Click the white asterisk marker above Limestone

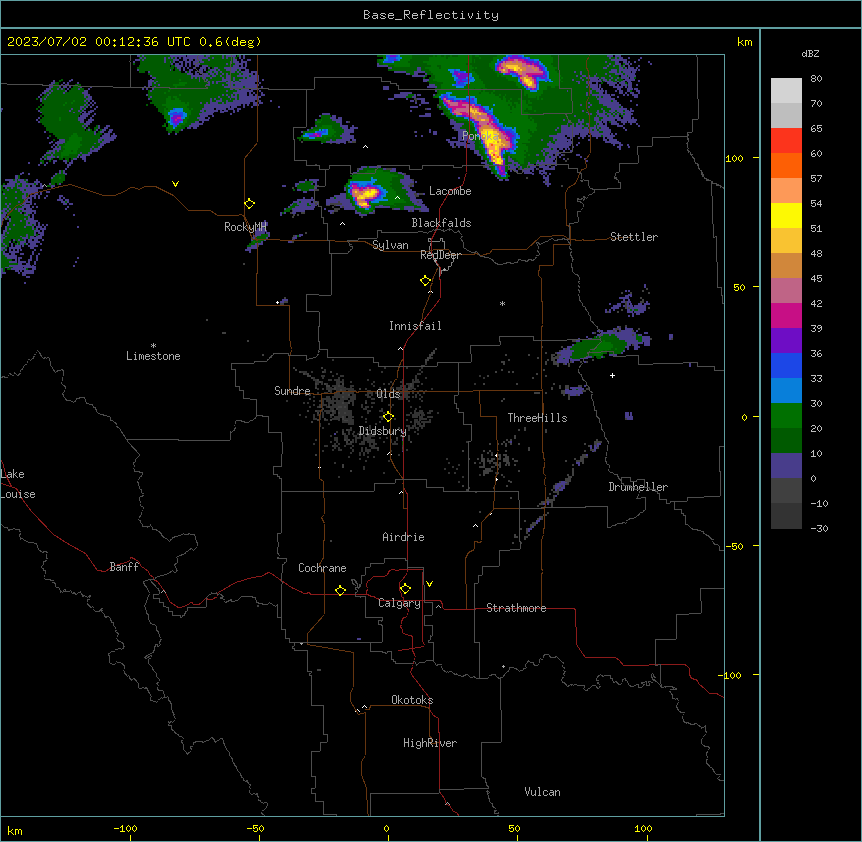tap(153, 346)
